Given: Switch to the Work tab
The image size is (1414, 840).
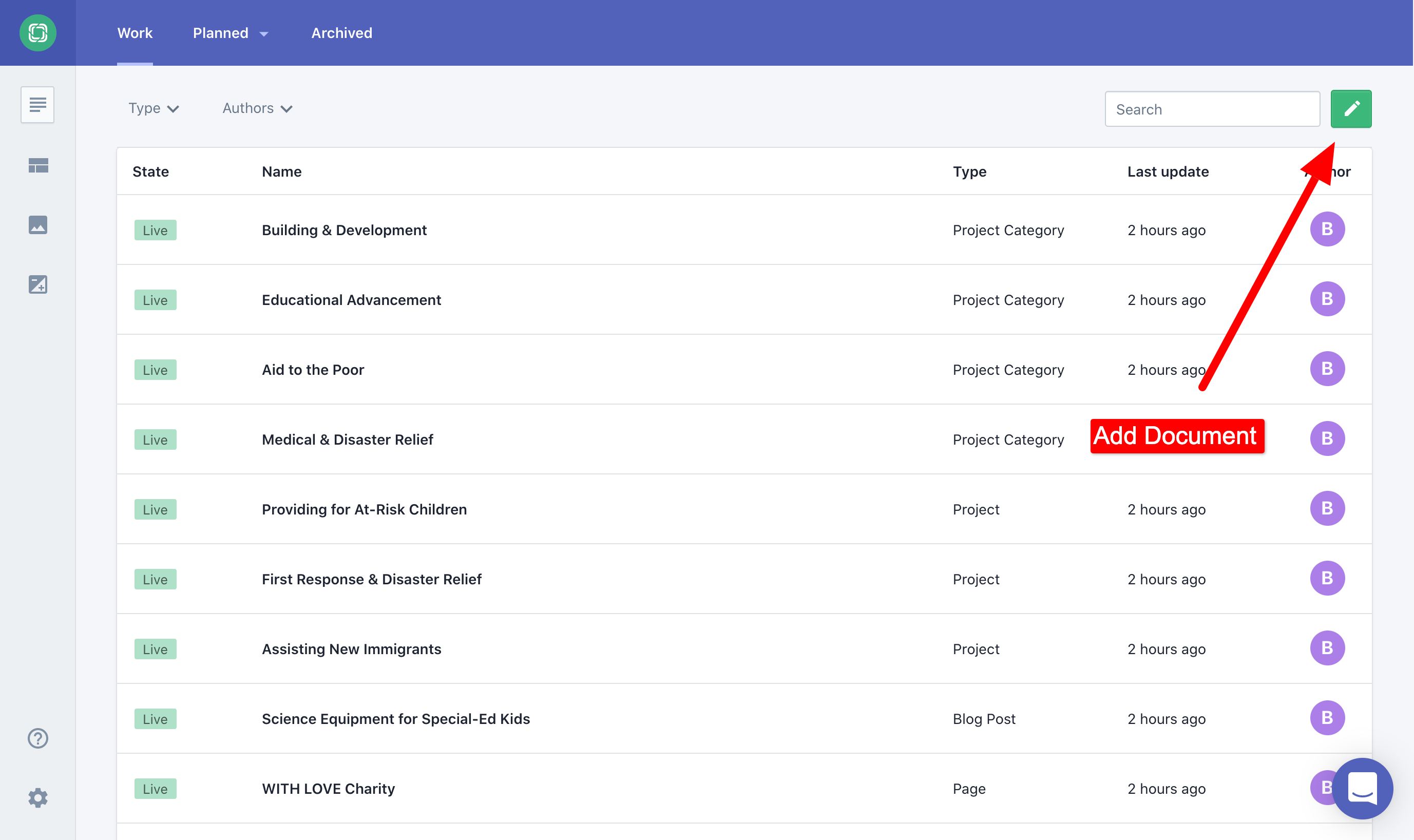Looking at the screenshot, I should (x=135, y=33).
